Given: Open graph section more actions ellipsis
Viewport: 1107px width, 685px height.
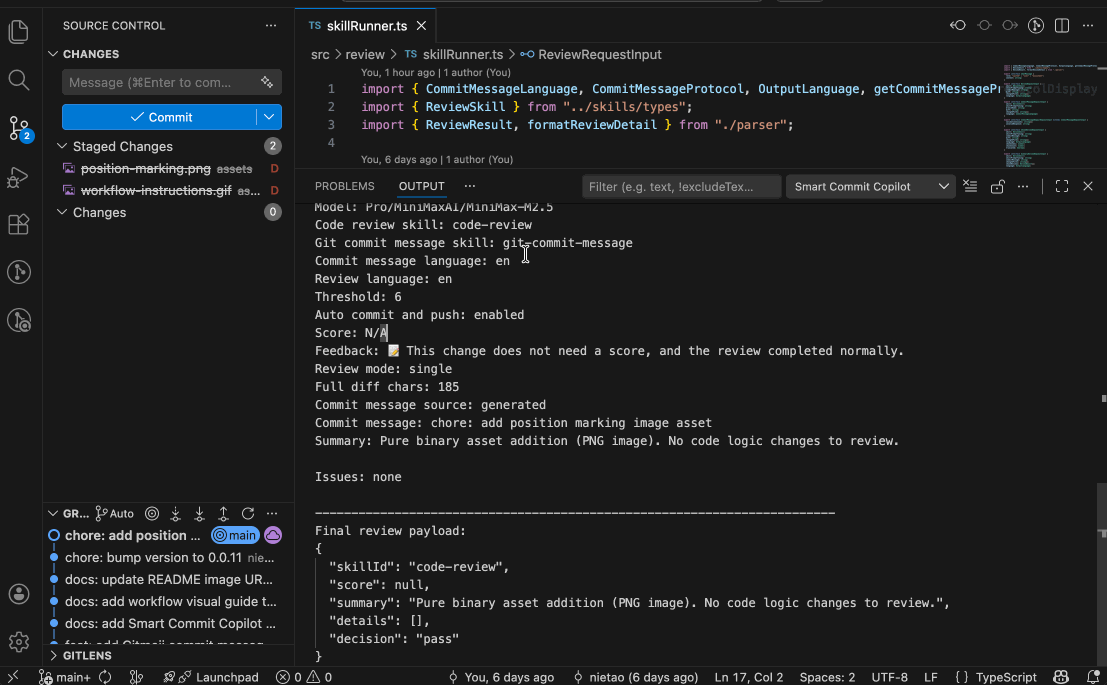Looking at the screenshot, I should coord(272,513).
